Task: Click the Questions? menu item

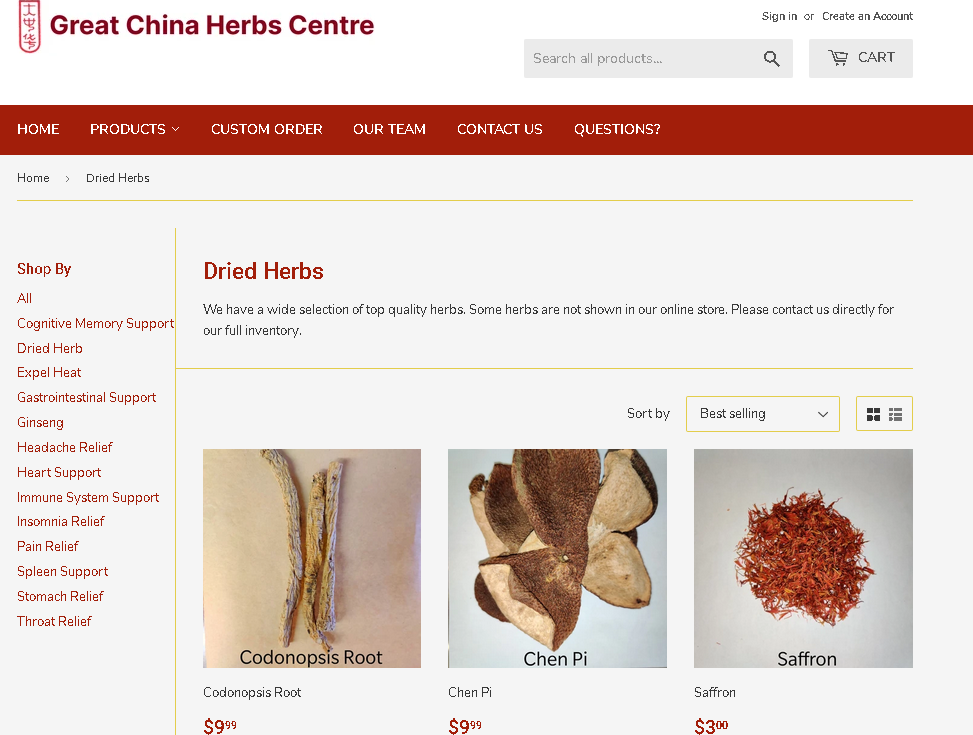Action: 617,129
